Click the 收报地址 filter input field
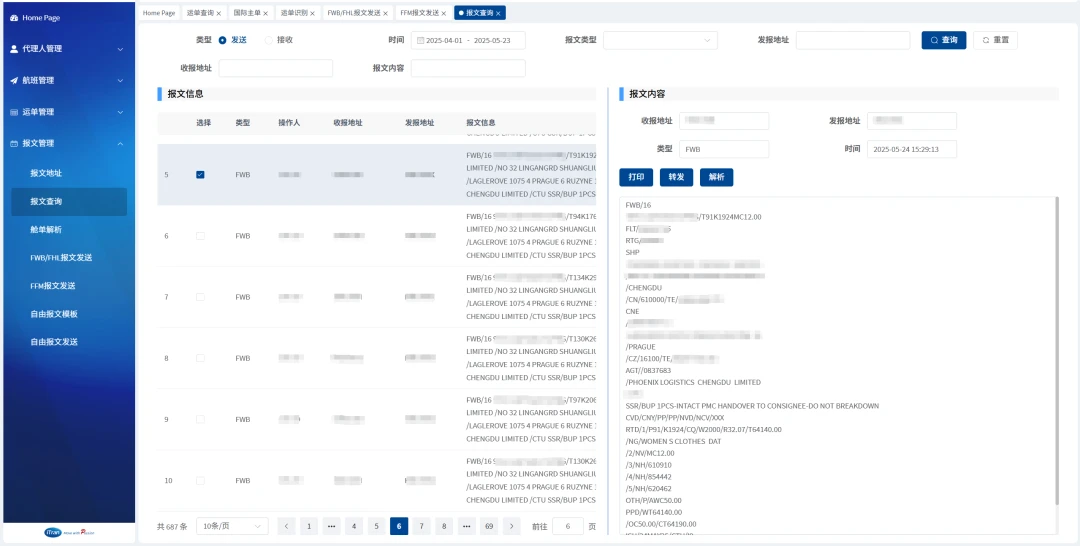The image size is (1080, 546). tap(276, 68)
